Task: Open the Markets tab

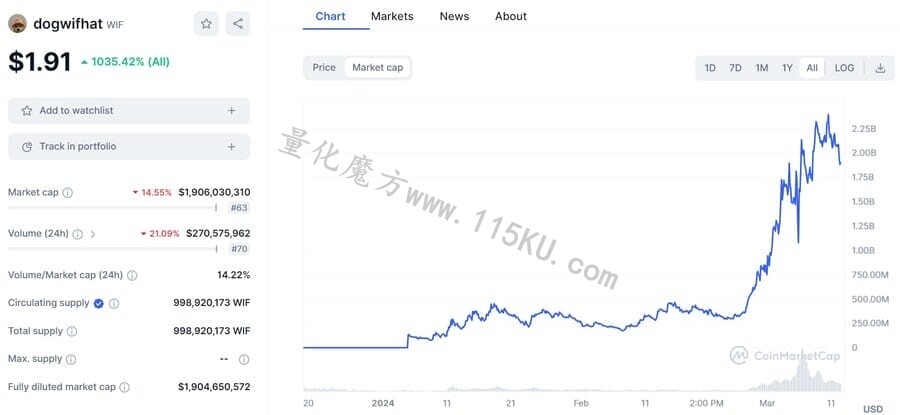Action: click(392, 16)
